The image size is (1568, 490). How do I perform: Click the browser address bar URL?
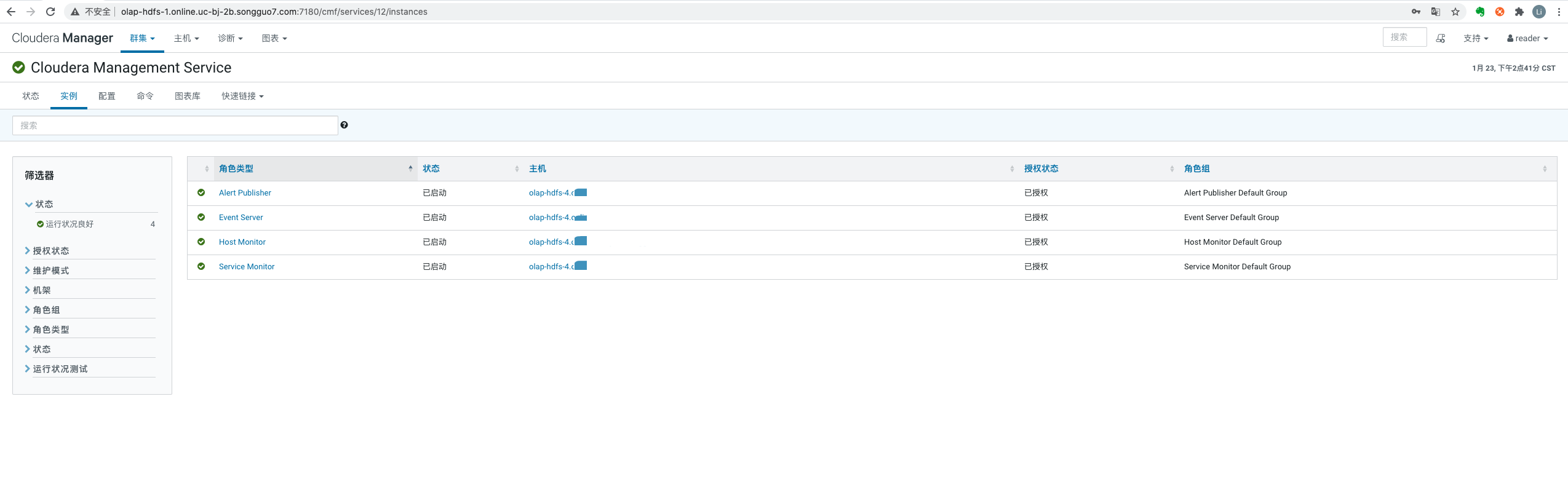274,12
